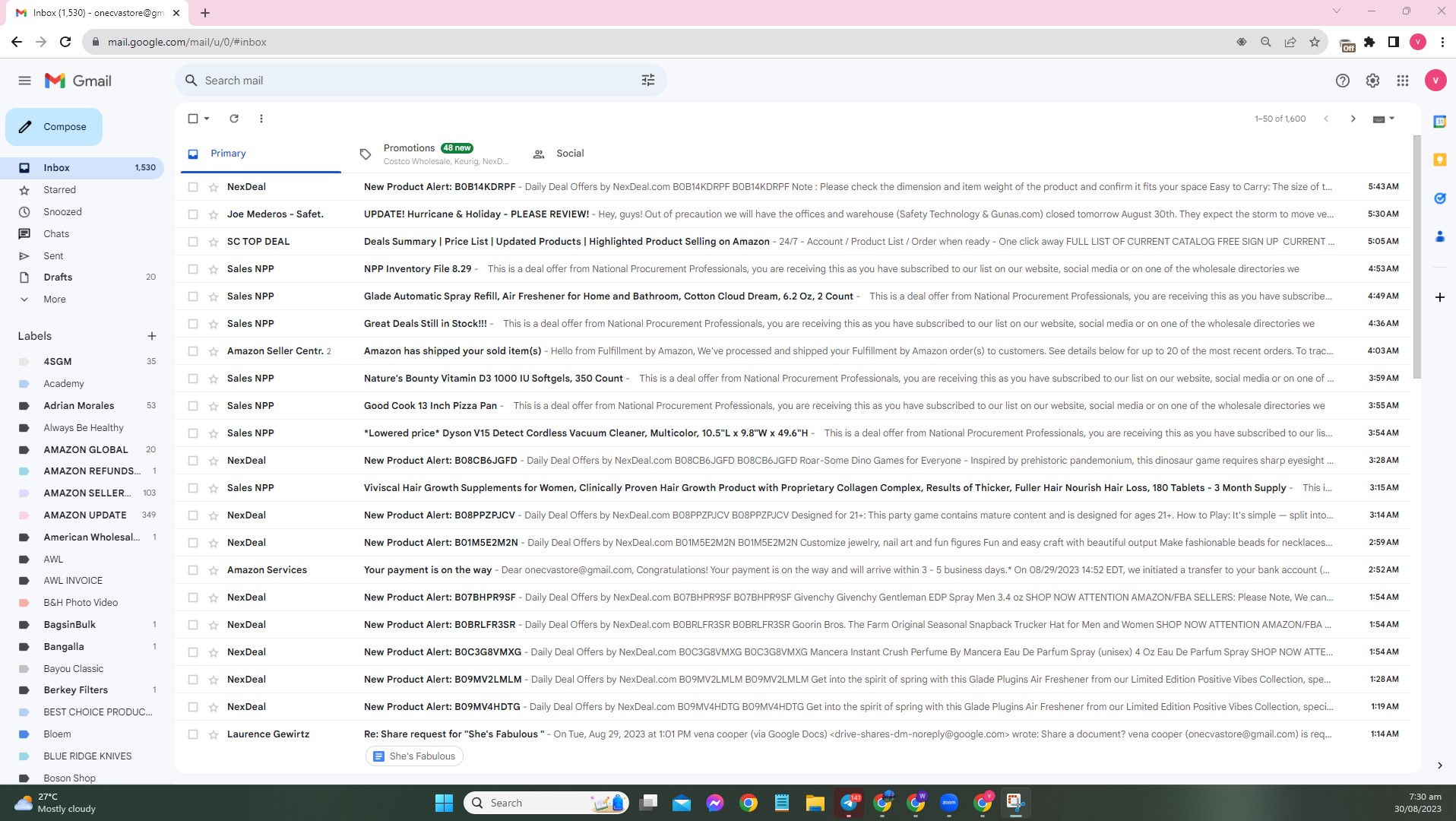Open Google Contacts side panel icon
This screenshot has height=821, width=1456.
point(1439,236)
